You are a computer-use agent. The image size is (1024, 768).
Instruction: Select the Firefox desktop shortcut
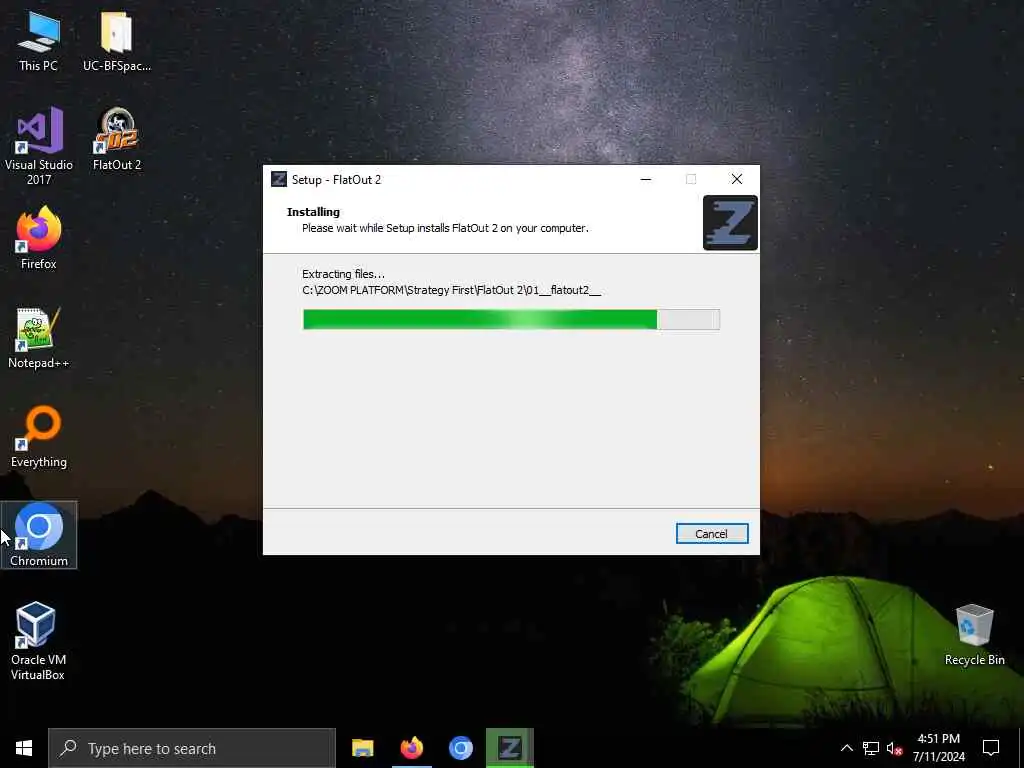tap(39, 238)
